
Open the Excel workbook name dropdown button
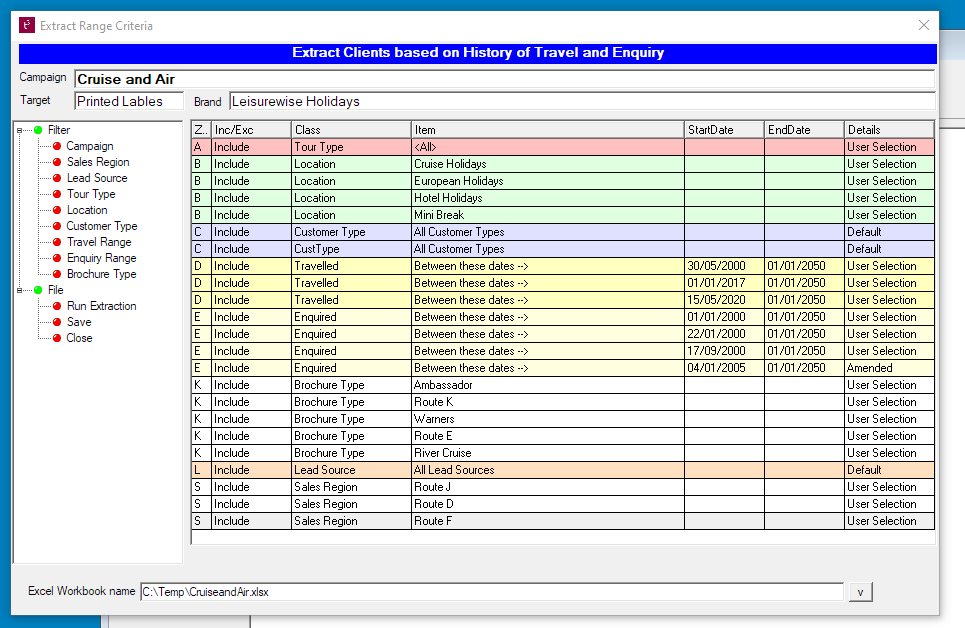coord(860,592)
